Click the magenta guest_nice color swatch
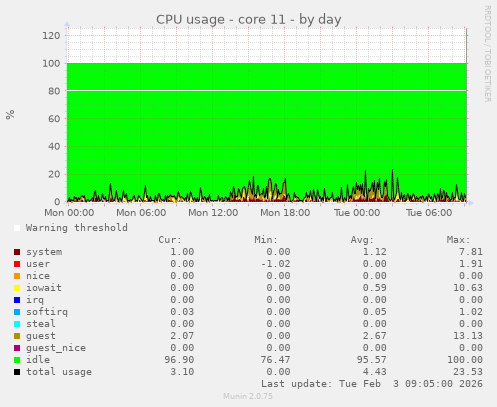This screenshot has height=407, width=497. click(x=17, y=348)
